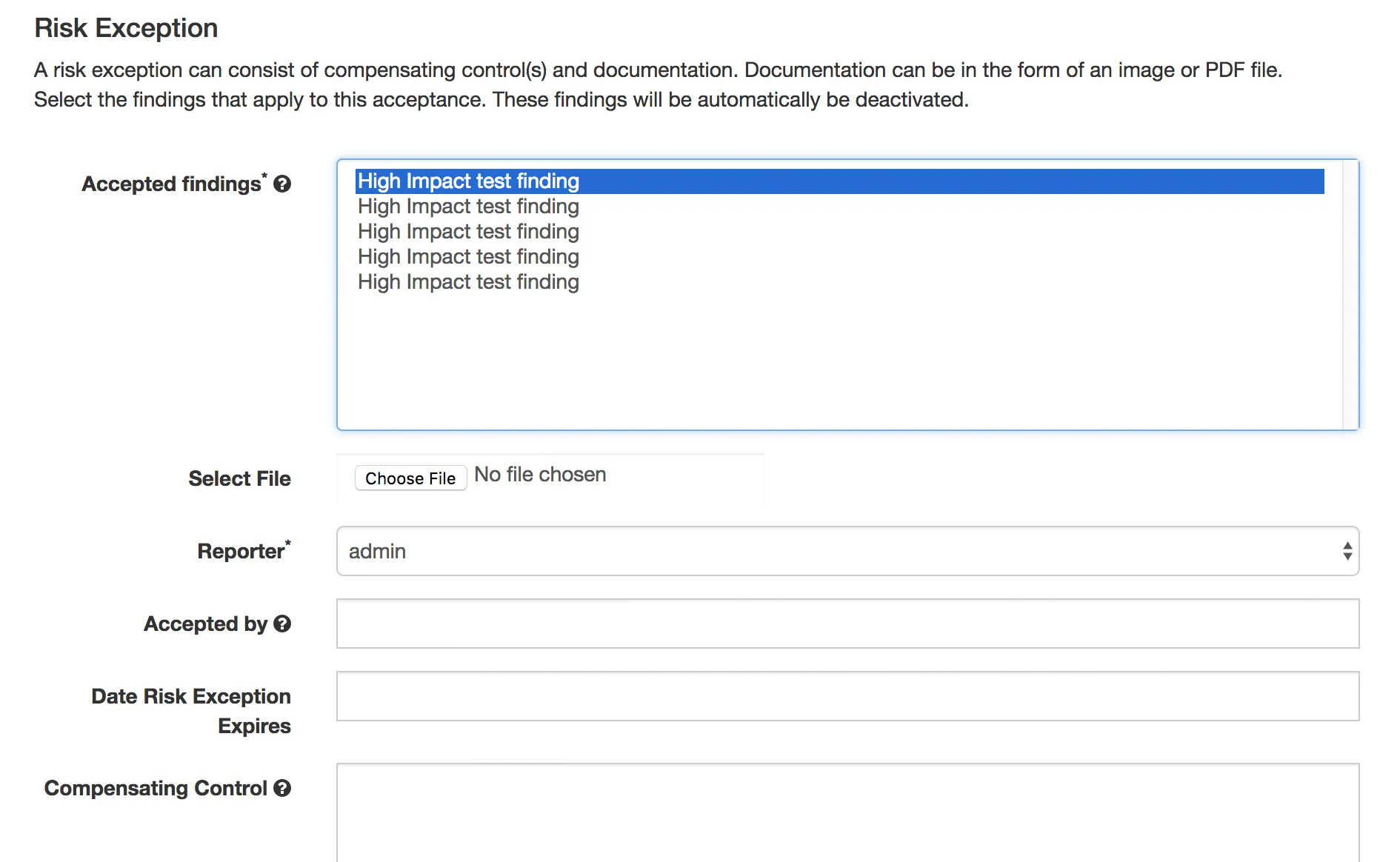Viewport: 1400px width, 862px height.
Task: Select the third High Impact test finding
Action: (x=468, y=231)
